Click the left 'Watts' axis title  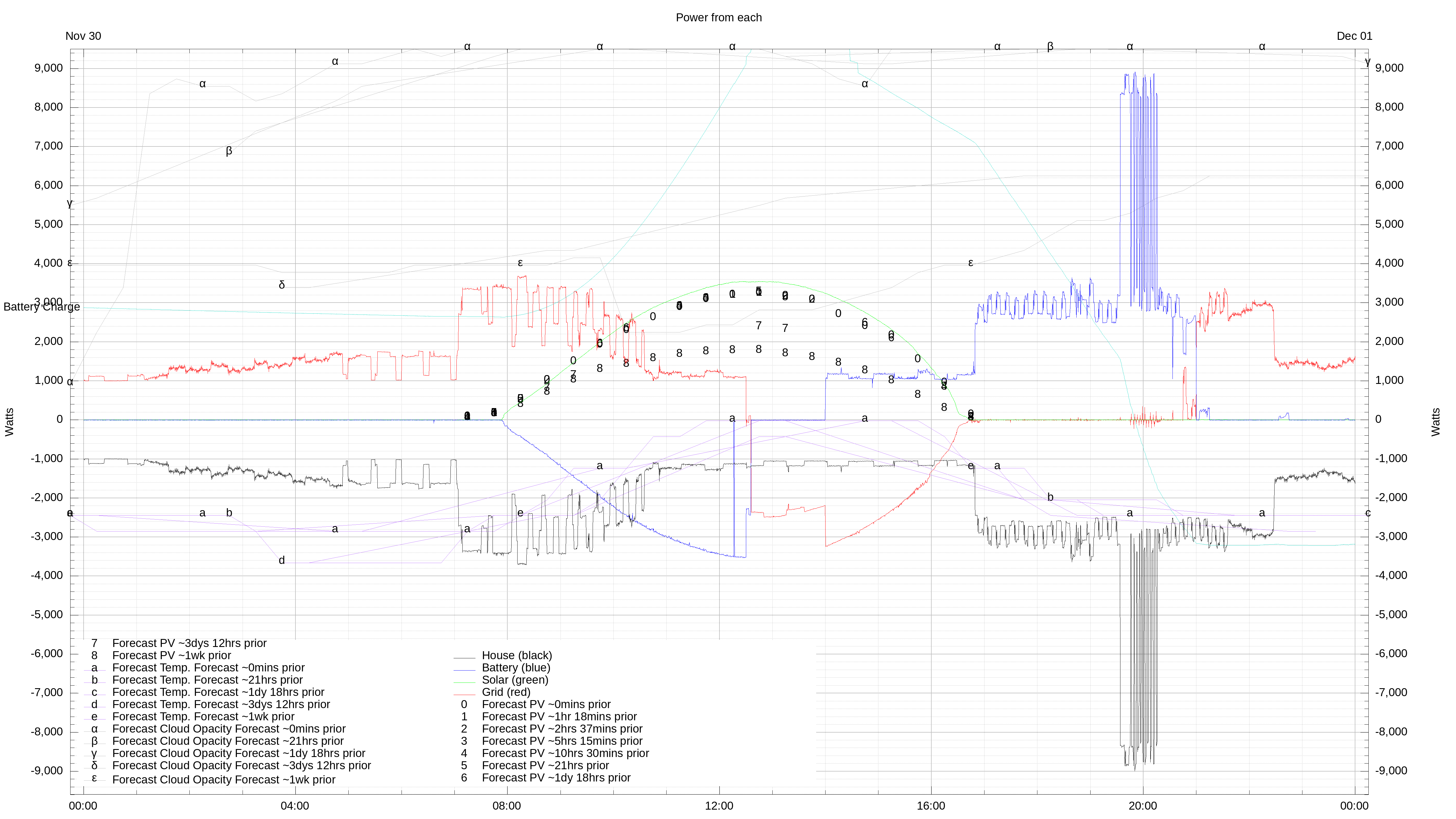pyautogui.click(x=9, y=422)
